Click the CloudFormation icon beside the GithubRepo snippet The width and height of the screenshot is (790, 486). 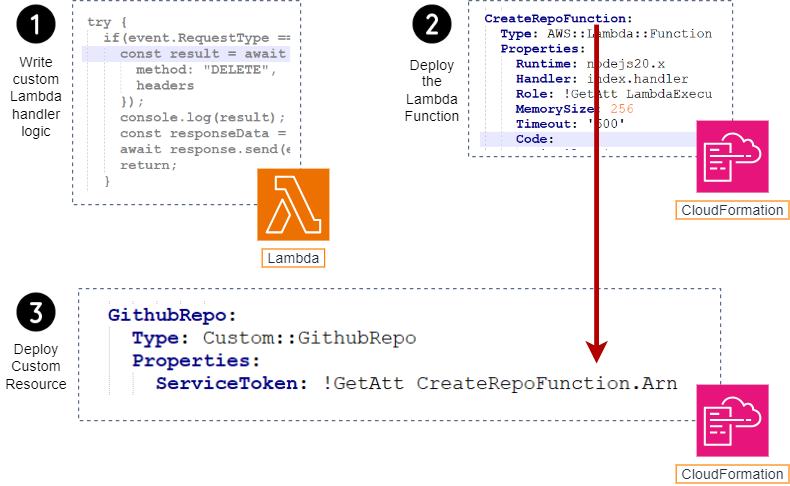pyautogui.click(x=732, y=420)
